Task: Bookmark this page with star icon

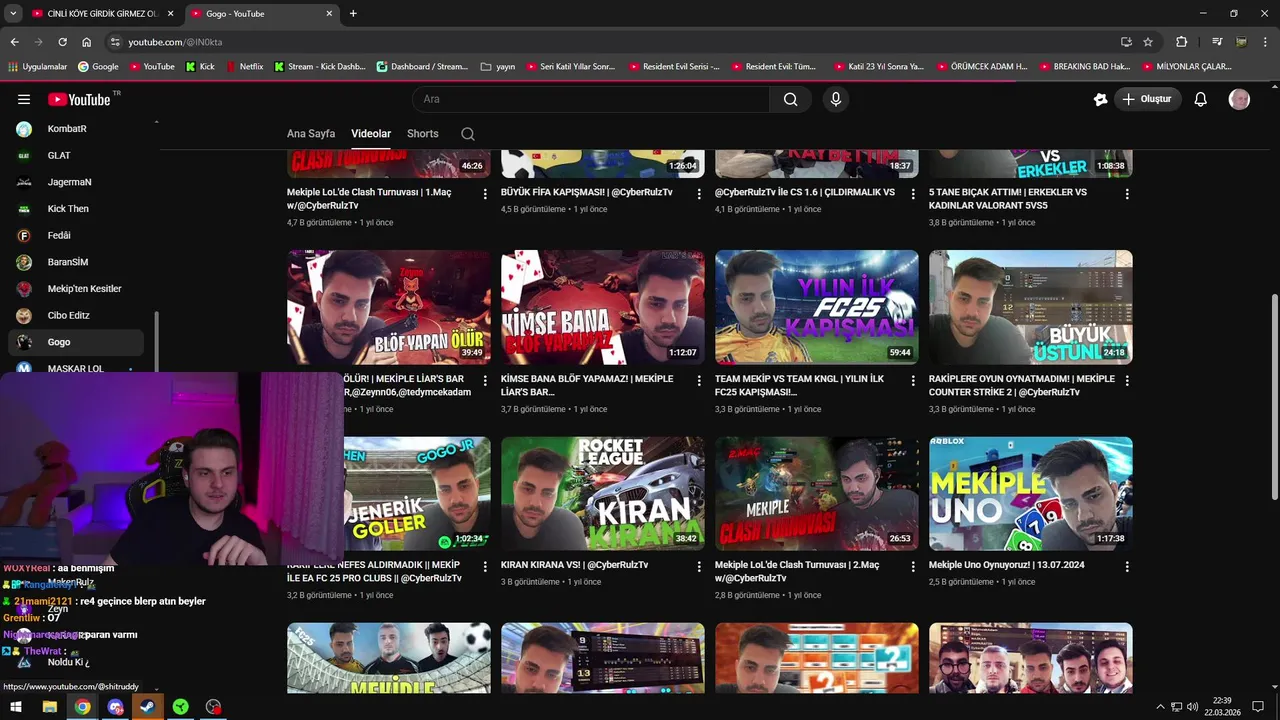Action: [1148, 42]
